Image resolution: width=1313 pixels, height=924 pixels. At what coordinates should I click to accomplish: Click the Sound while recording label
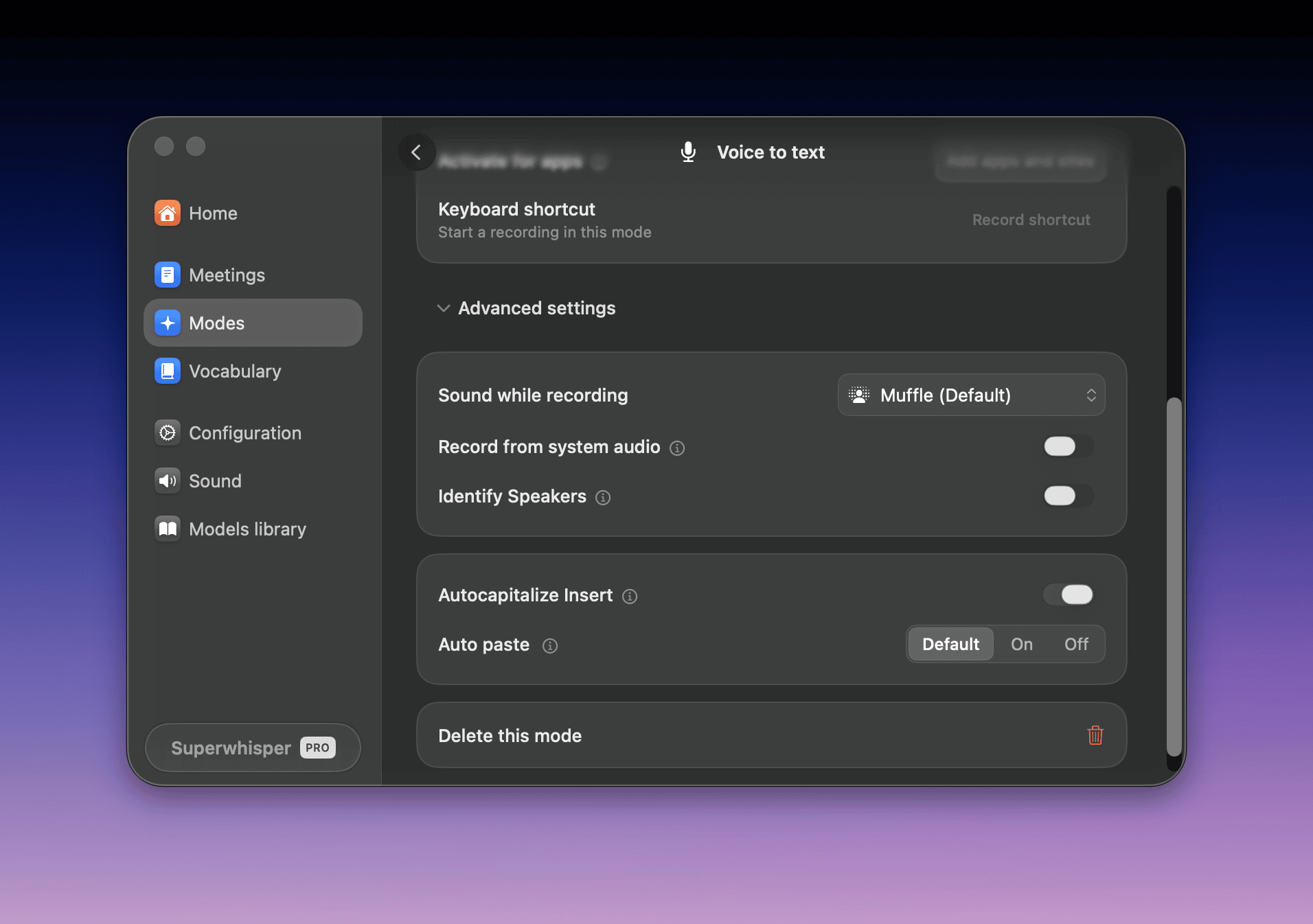pos(533,395)
